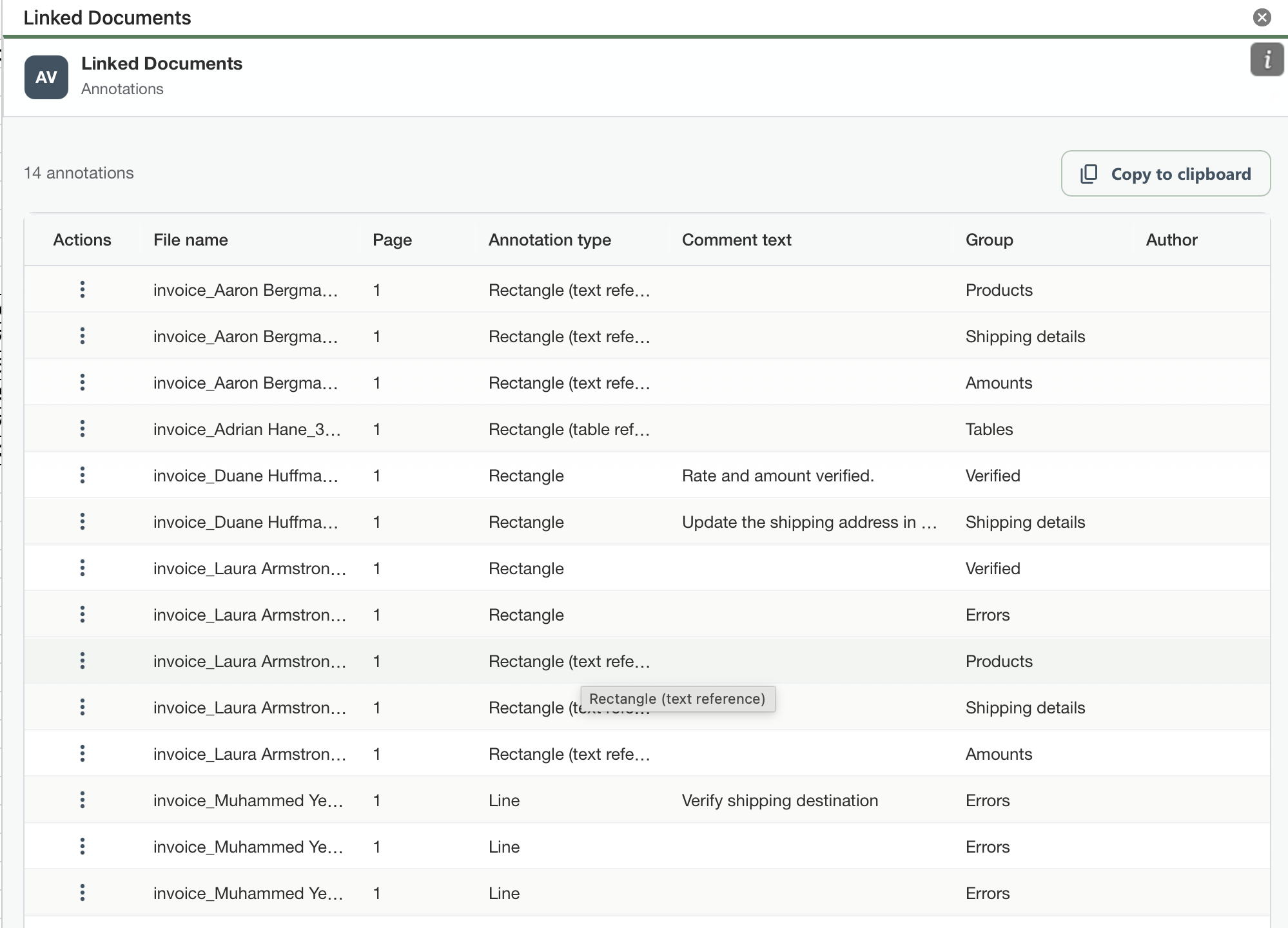Viewport: 1288px width, 928px height.
Task: Sort by Group column header
Action: click(x=989, y=240)
